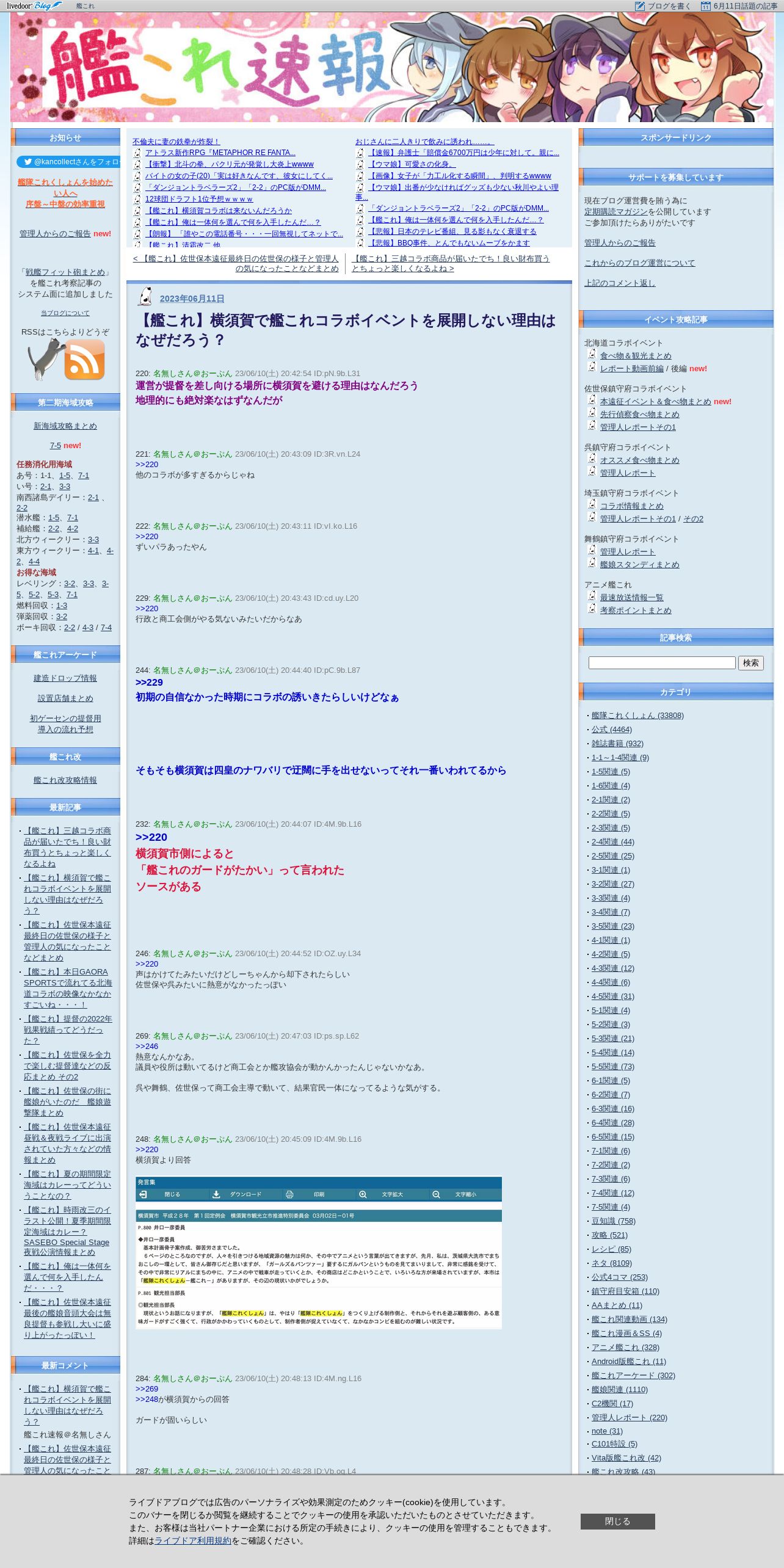The width and height of the screenshot is (784, 1568).
Task: Click the RSS feed orange icon
Action: coord(84,360)
